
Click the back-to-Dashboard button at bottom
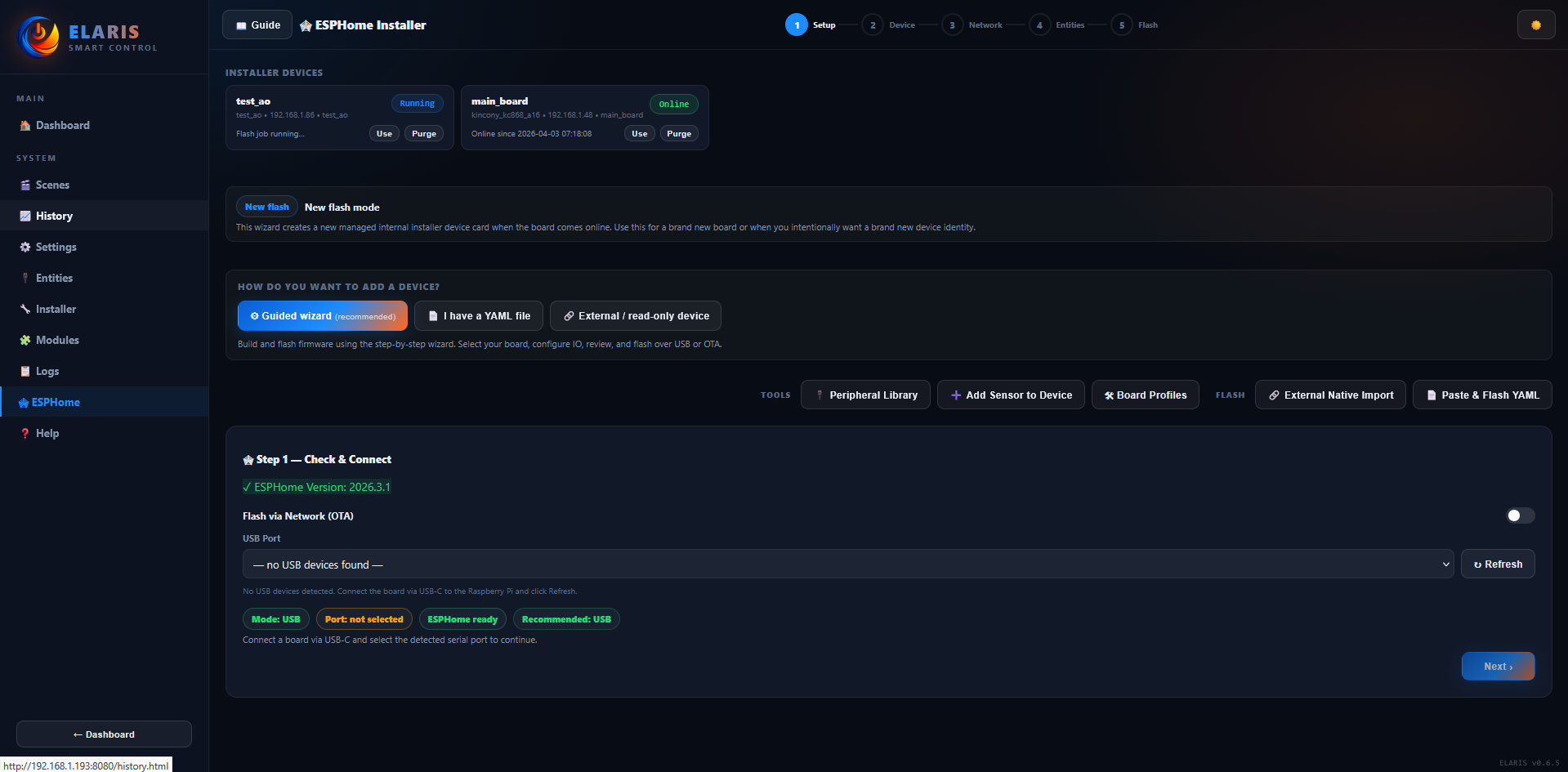[104, 734]
